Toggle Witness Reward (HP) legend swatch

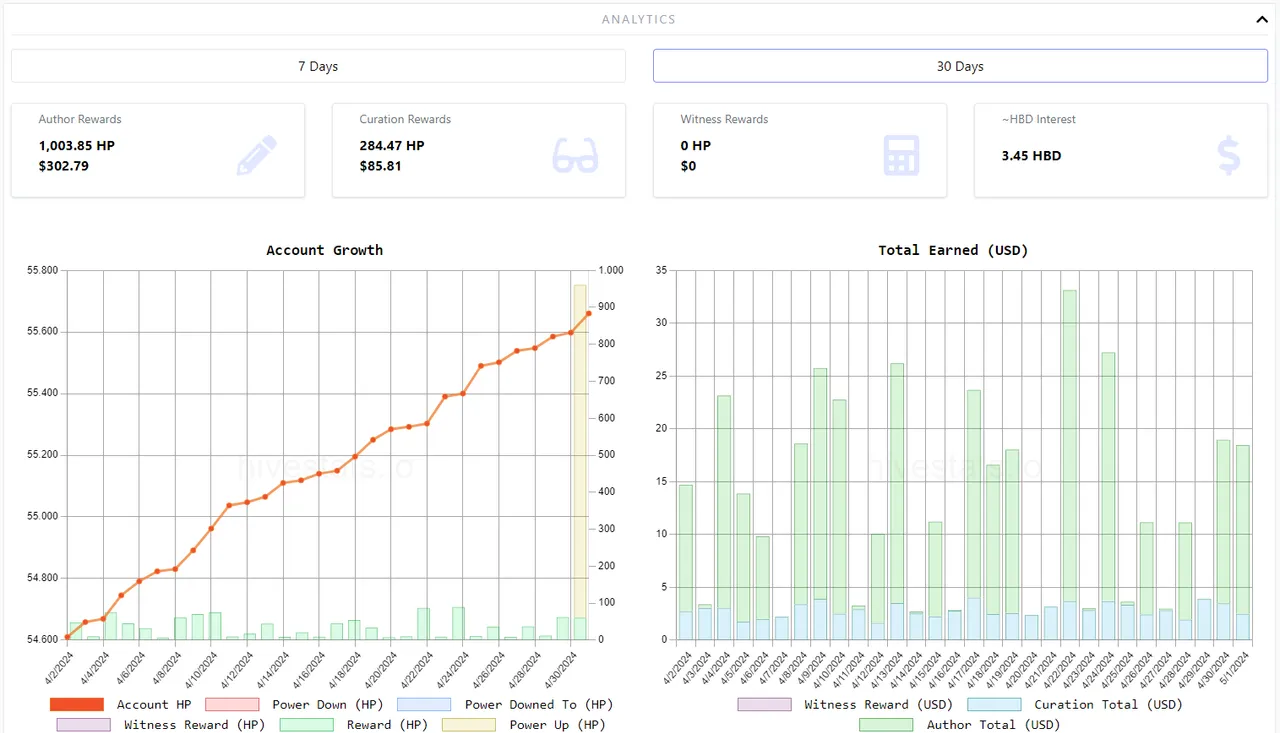click(84, 724)
